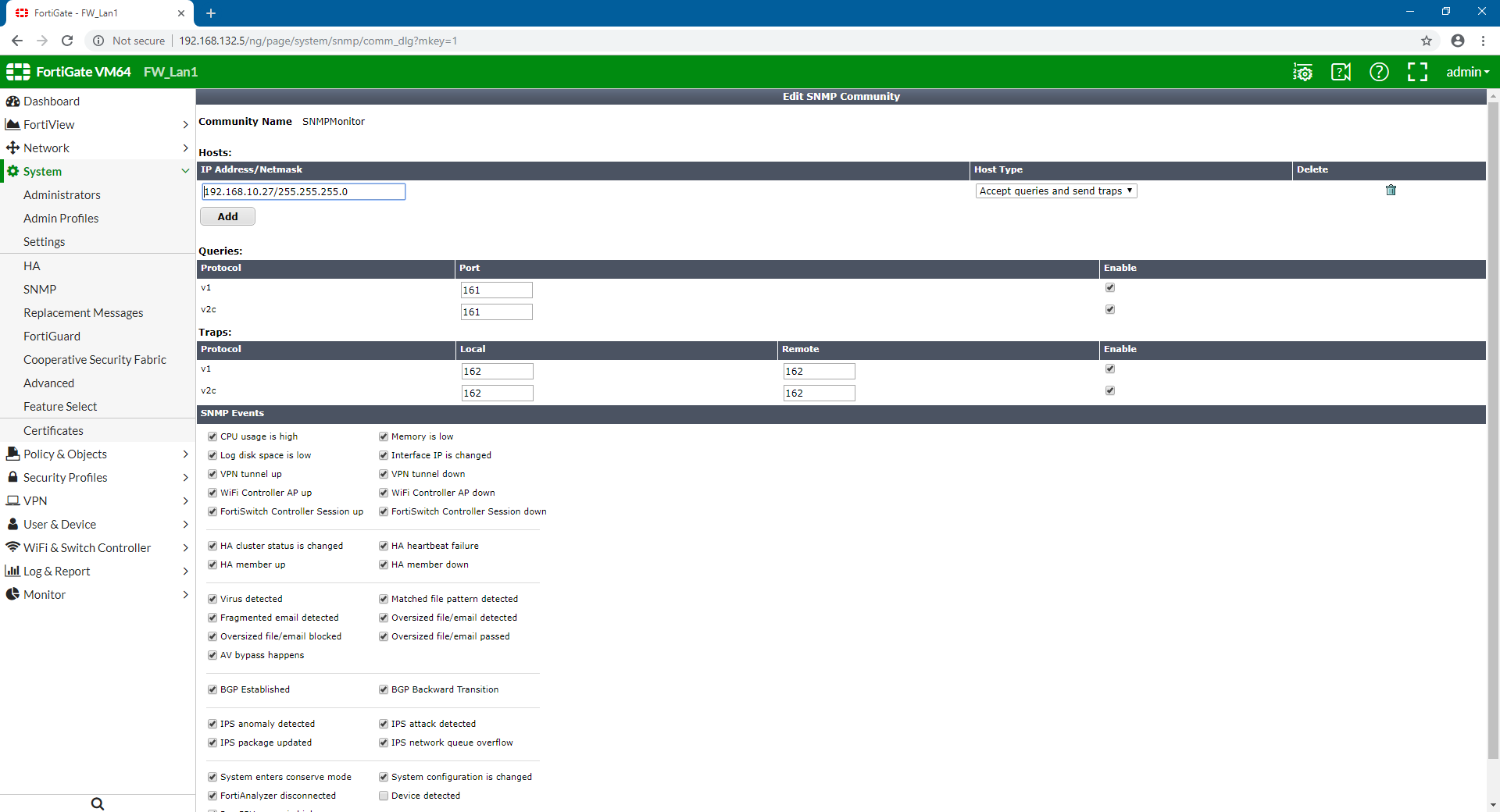Viewport: 1500px width, 812px height.
Task: Reload the page with refresh icon
Action: [67, 41]
